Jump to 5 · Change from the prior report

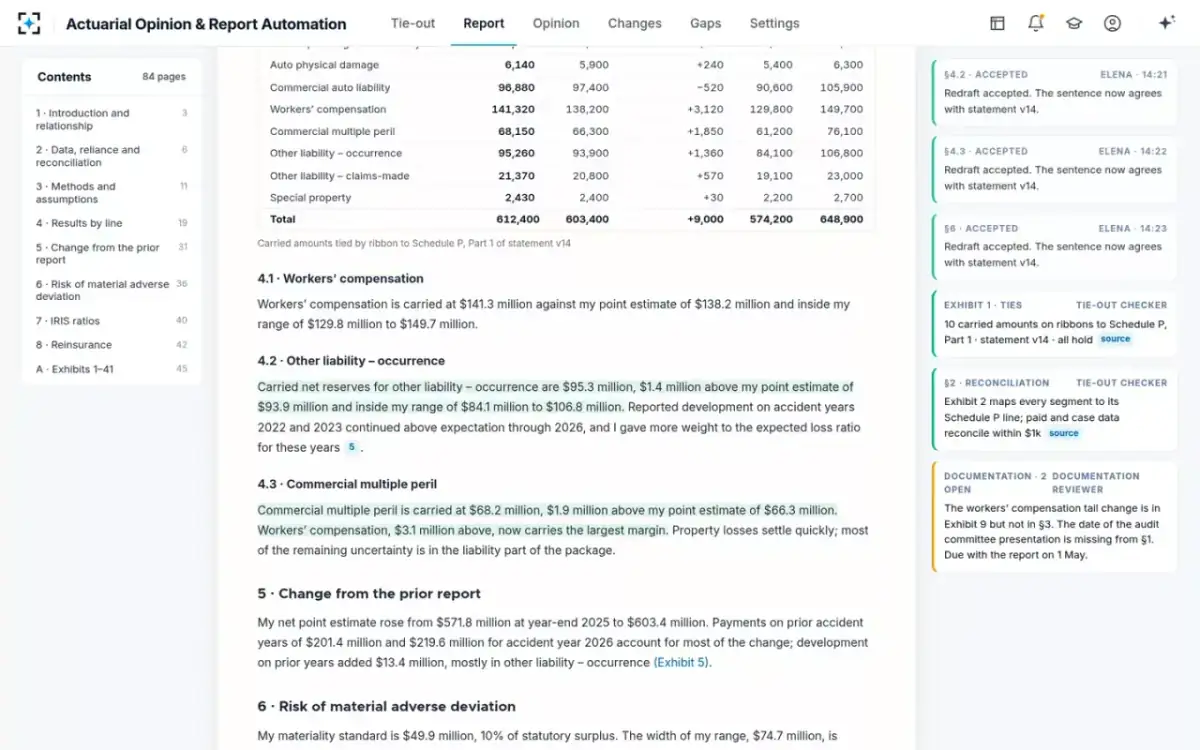[x=111, y=253]
